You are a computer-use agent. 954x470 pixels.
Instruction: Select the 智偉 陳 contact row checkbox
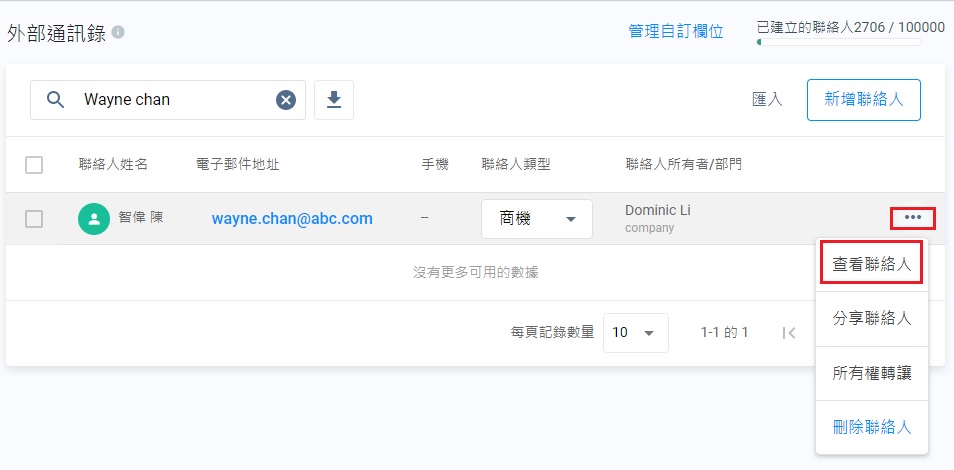[34, 219]
